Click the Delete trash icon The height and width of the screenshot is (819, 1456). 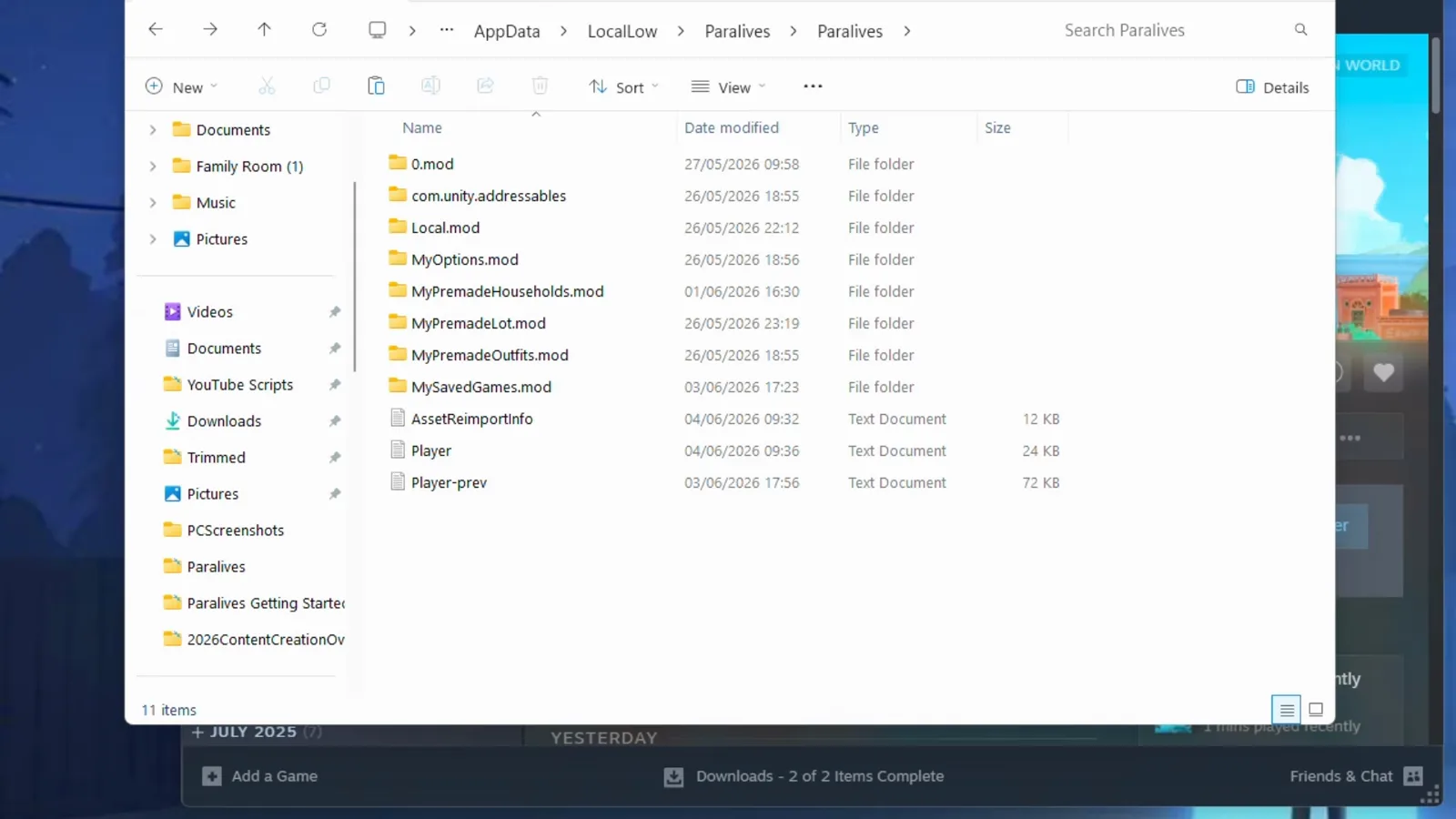click(540, 86)
